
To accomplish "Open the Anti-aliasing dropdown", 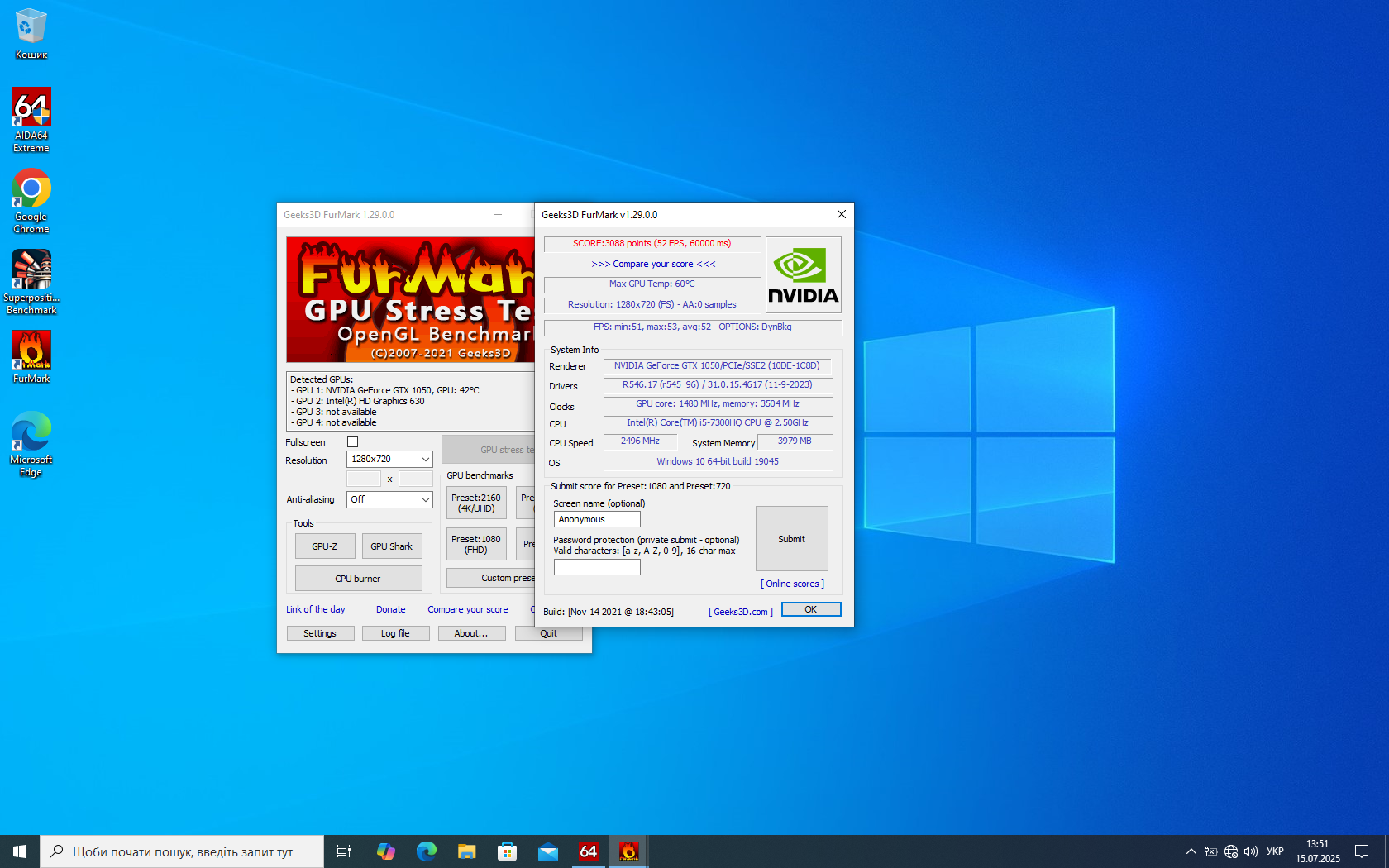I will point(389,499).
